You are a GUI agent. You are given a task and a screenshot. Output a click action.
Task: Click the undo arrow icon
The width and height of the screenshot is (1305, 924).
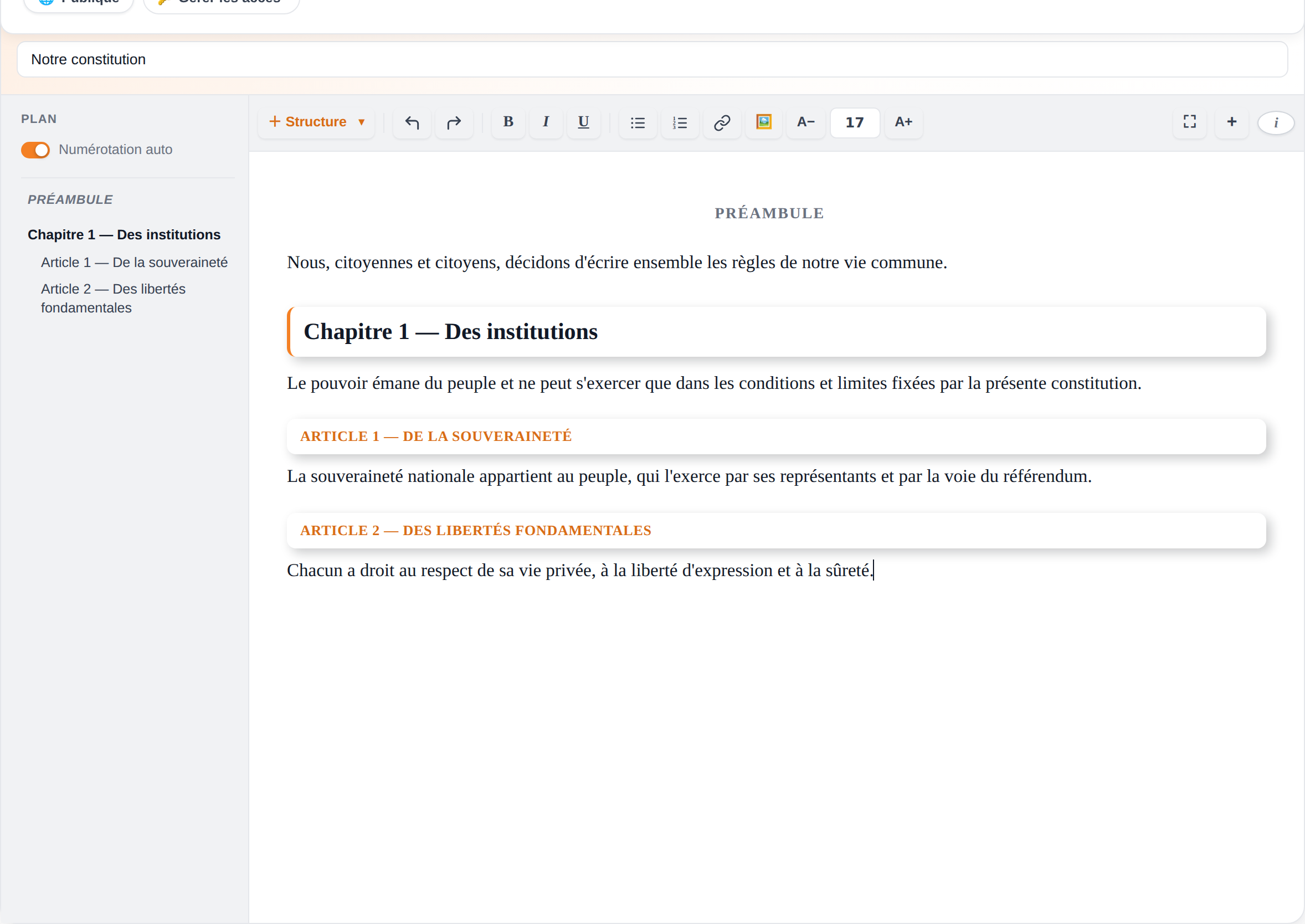[x=412, y=122]
